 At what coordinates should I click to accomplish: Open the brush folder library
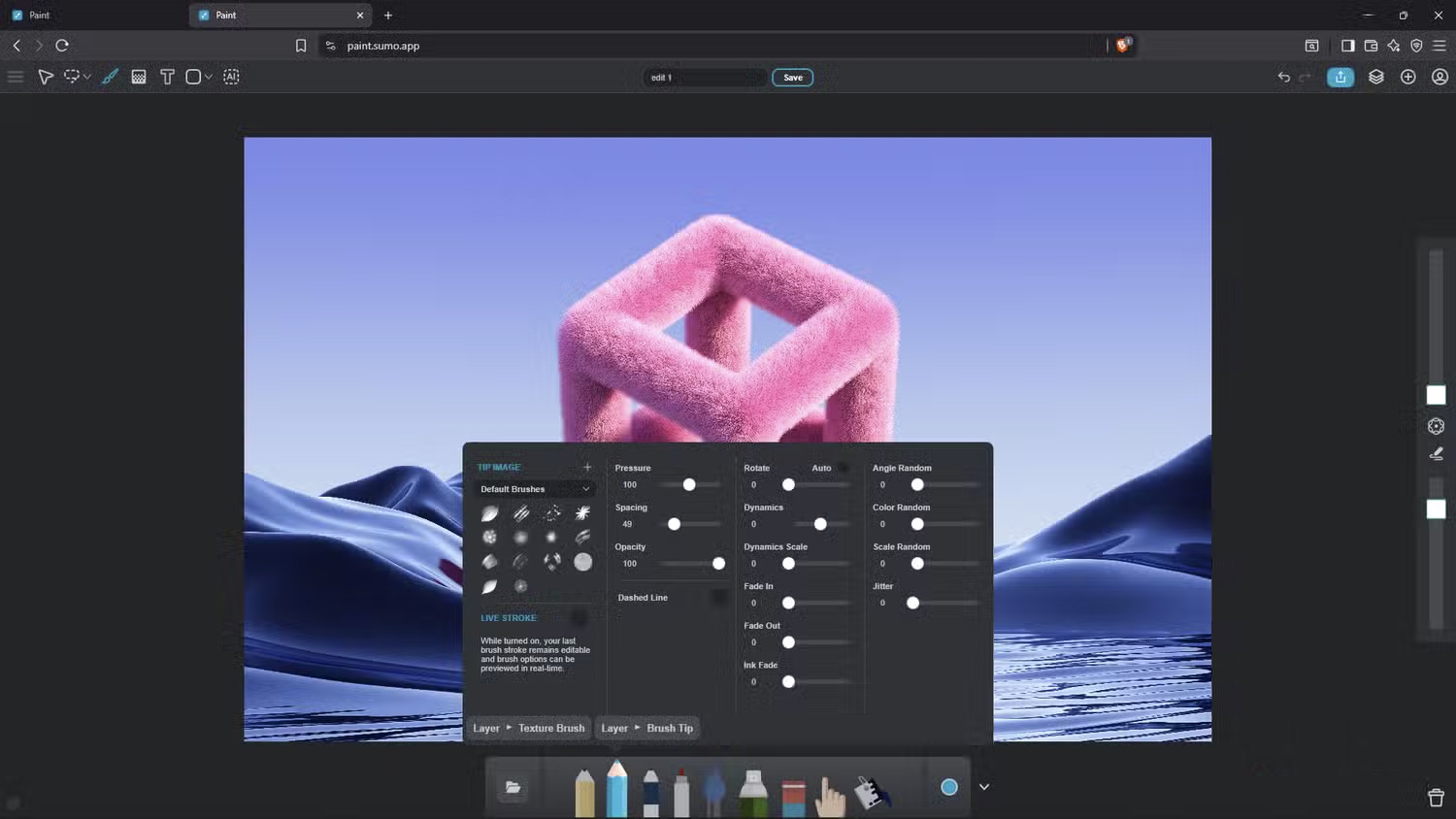coord(513,787)
